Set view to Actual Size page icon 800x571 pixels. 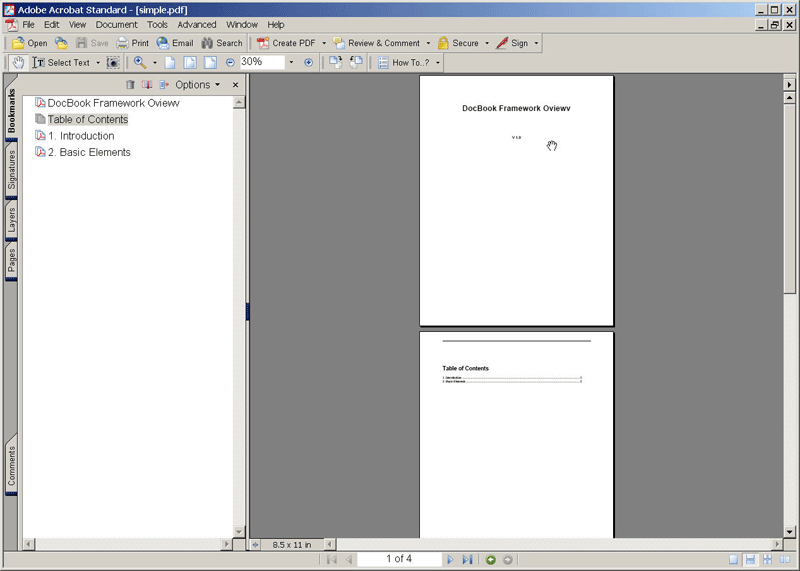[169, 63]
